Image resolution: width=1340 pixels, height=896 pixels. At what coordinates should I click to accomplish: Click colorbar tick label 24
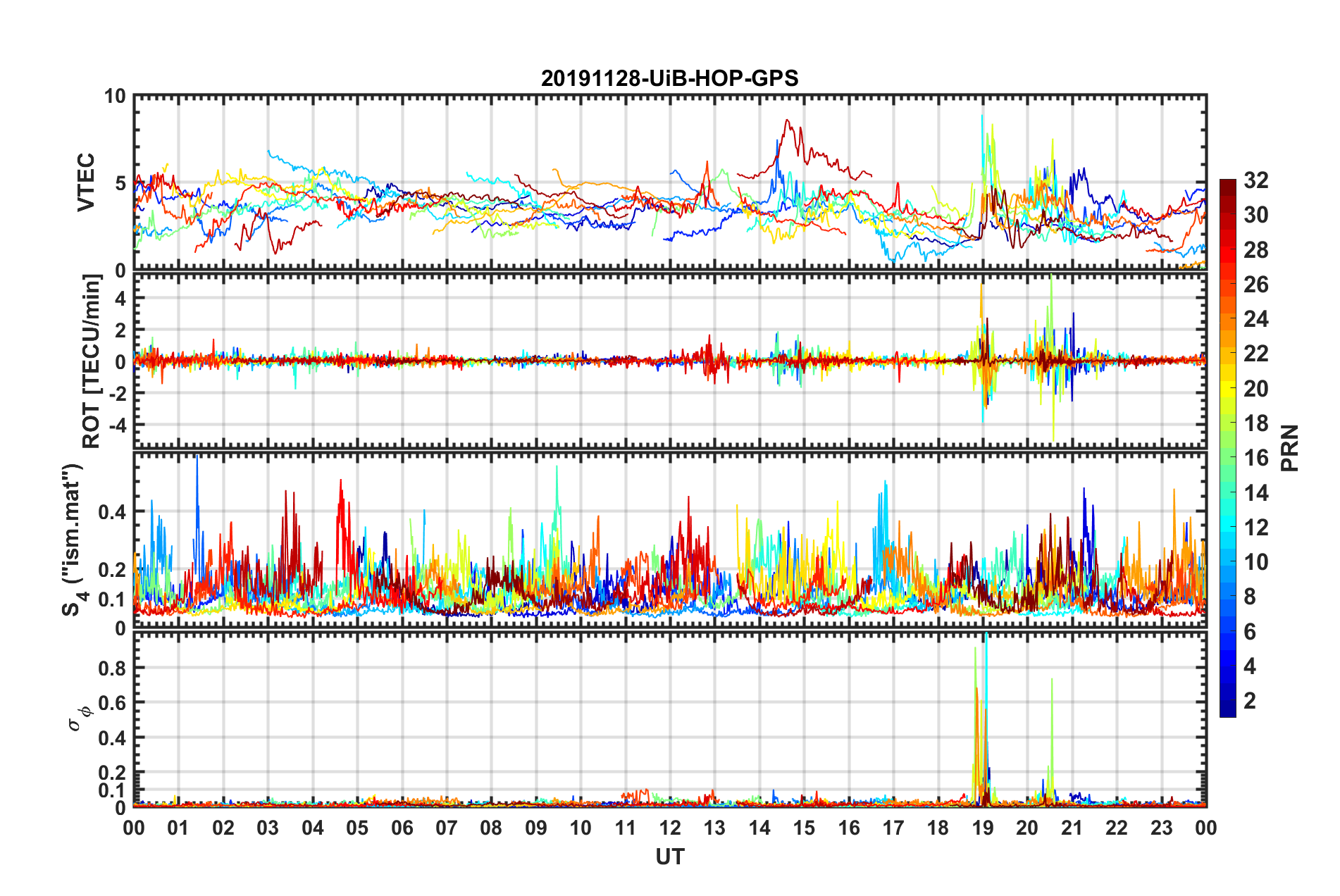coord(1255,319)
